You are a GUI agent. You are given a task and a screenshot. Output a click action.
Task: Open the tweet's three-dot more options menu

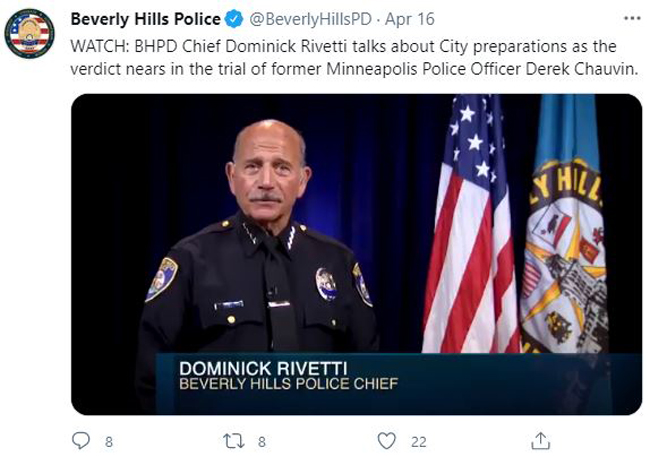[x=631, y=18]
